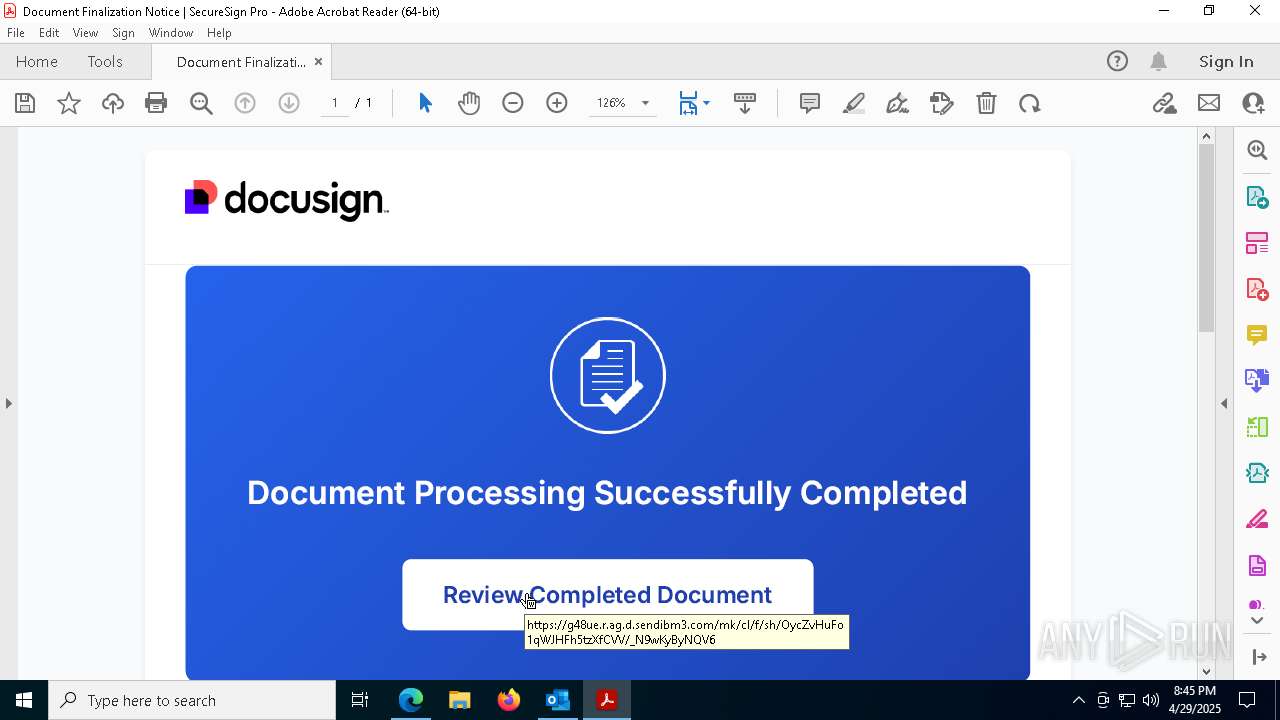The width and height of the screenshot is (1280, 720).
Task: Select the Highlight text tool
Action: coord(854,103)
